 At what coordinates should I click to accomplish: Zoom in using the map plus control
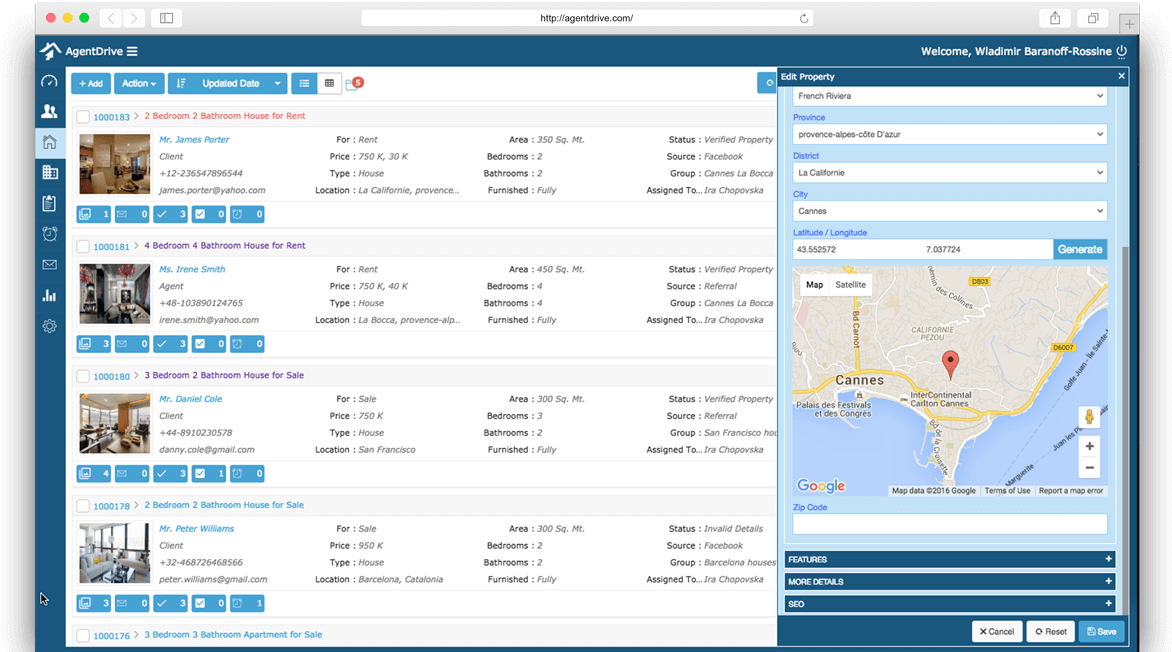(x=1089, y=446)
